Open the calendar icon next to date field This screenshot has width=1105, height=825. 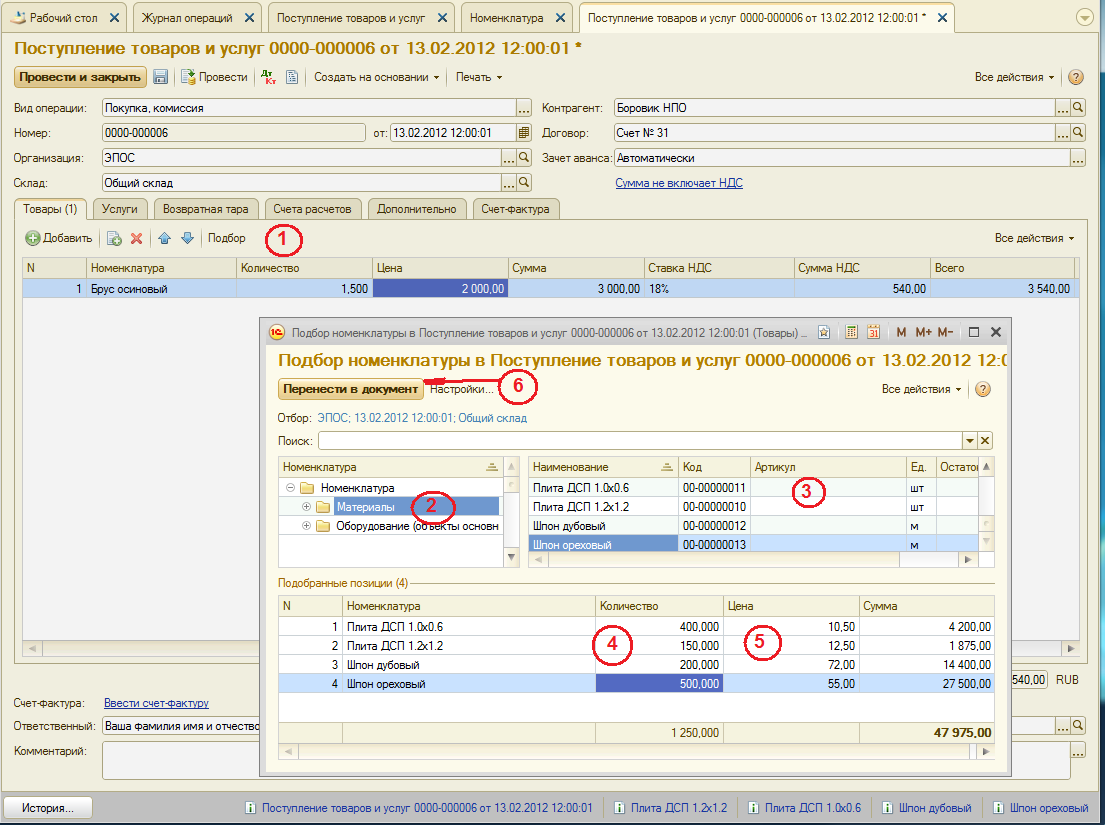pyautogui.click(x=524, y=132)
